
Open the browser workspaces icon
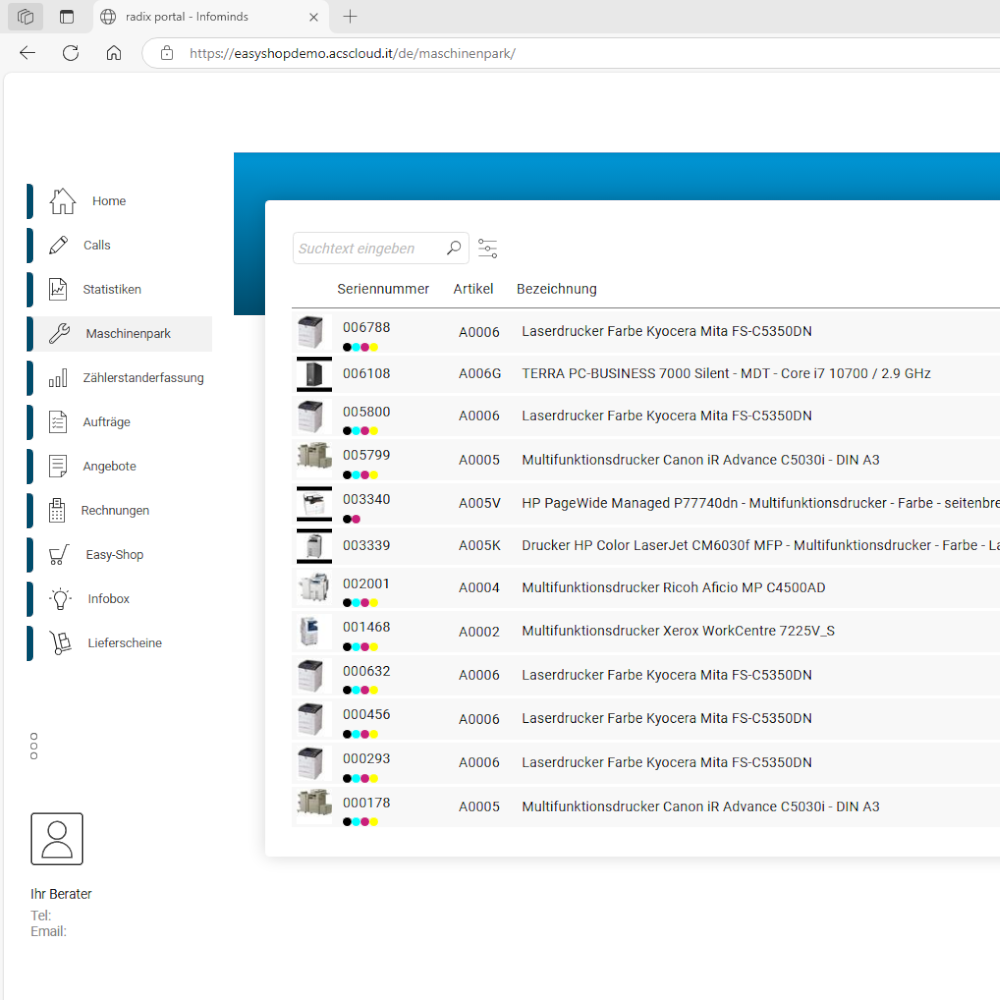(x=26, y=17)
